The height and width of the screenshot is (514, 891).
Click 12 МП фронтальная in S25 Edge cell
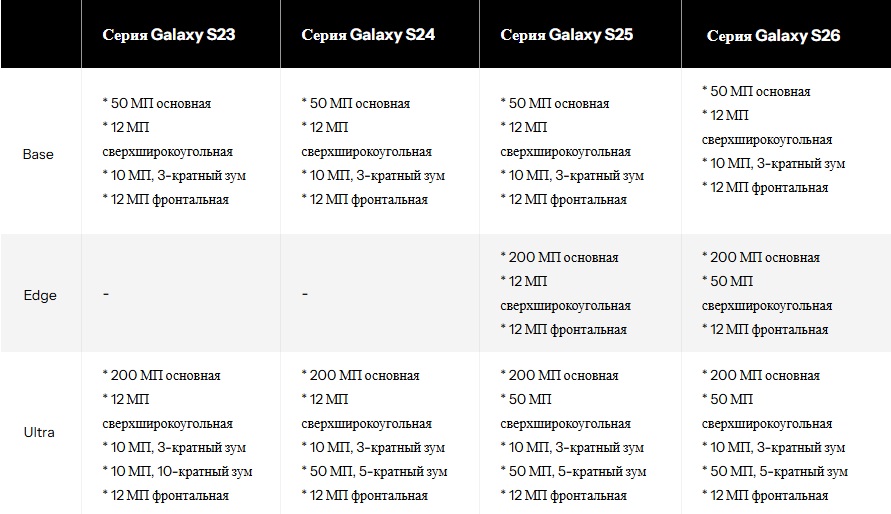564,329
